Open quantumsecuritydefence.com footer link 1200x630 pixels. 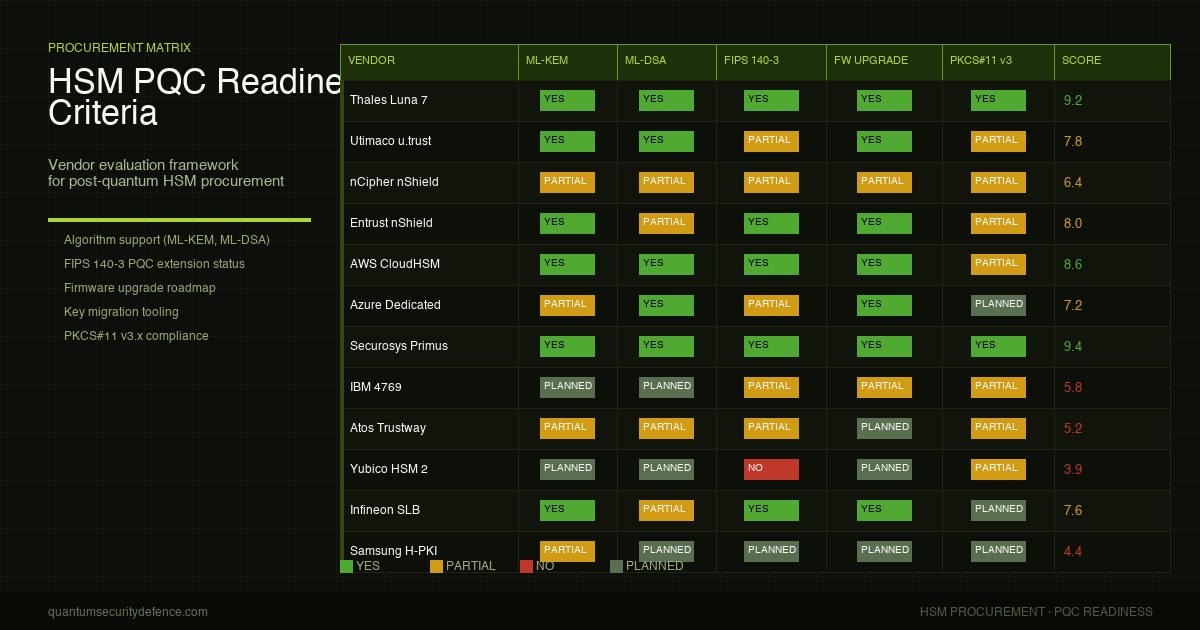click(x=128, y=612)
